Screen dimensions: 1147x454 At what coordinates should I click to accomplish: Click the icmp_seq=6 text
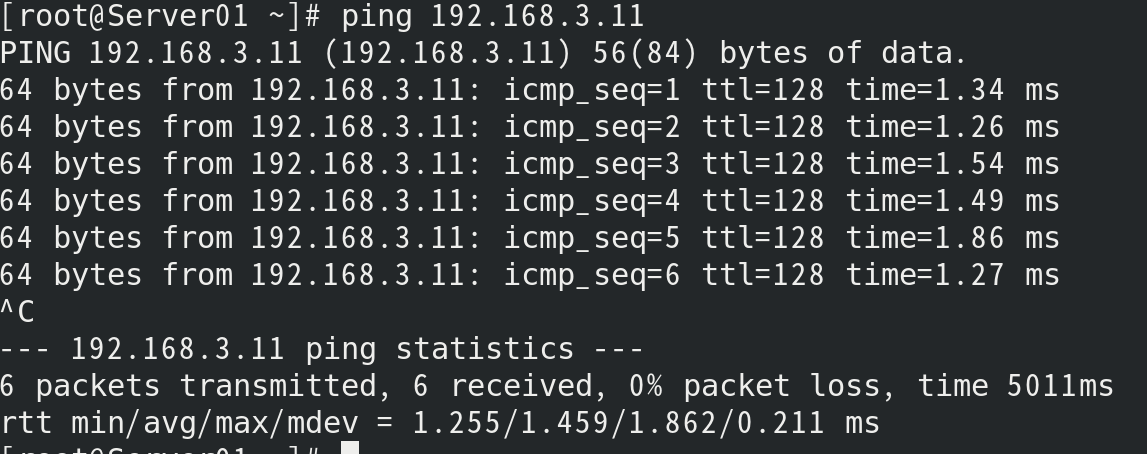tap(591, 276)
